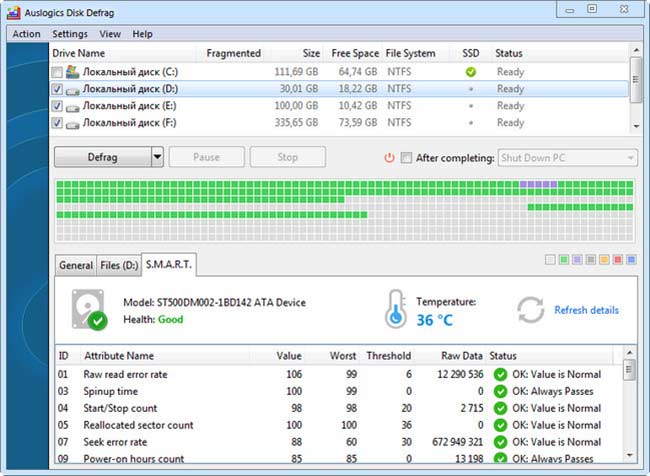
Task: Uncheck the box for disk F:
Action: click(x=57, y=123)
